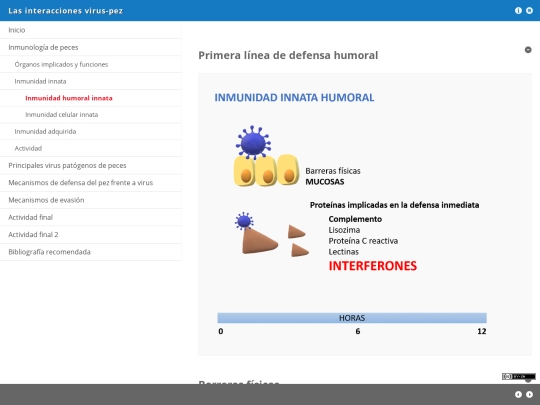Click the Las interacciones virus-pez title
This screenshot has height=405, width=540.
tap(65, 11)
